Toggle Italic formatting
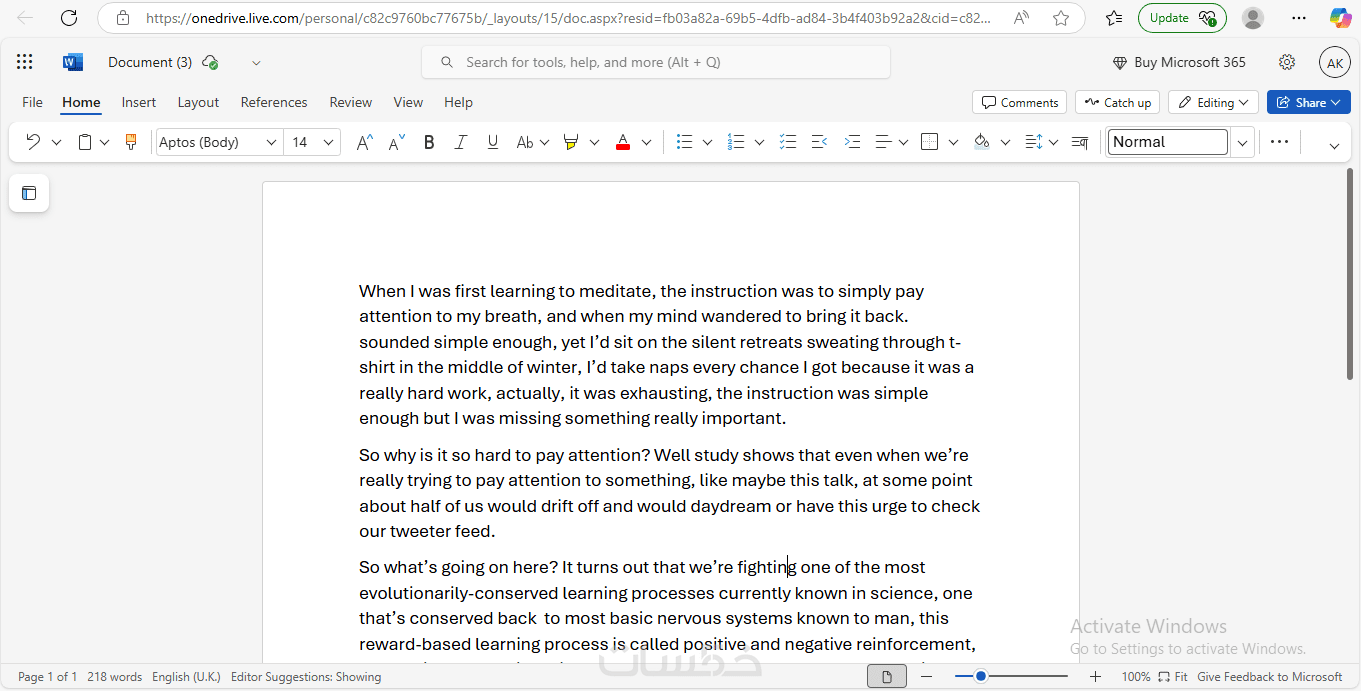Screen dimensions: 1361x691 click(460, 142)
